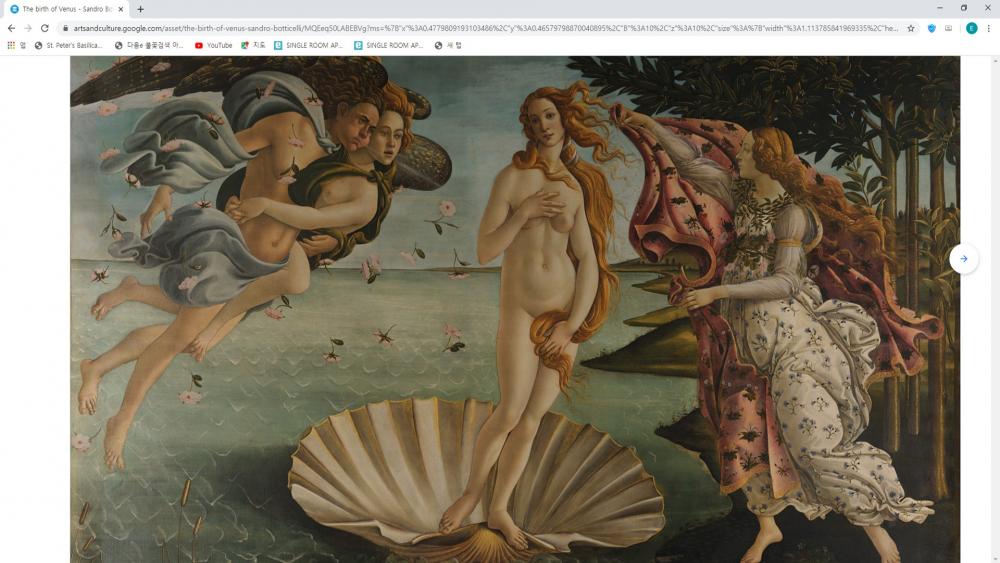Open the St. Peter's Basilica bookmark
This screenshot has width=1000, height=563.
[x=68, y=45]
